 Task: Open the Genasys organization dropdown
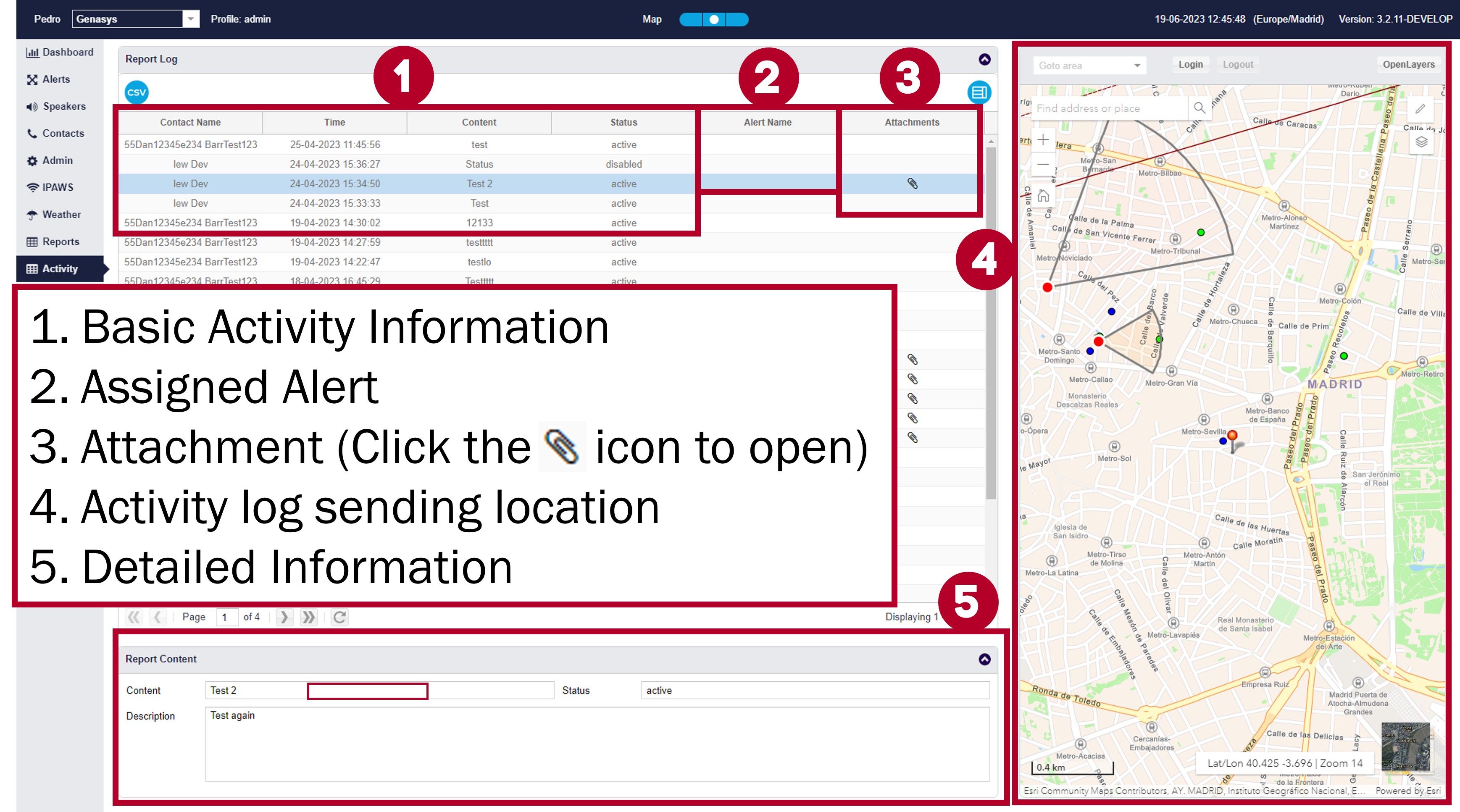(191, 19)
